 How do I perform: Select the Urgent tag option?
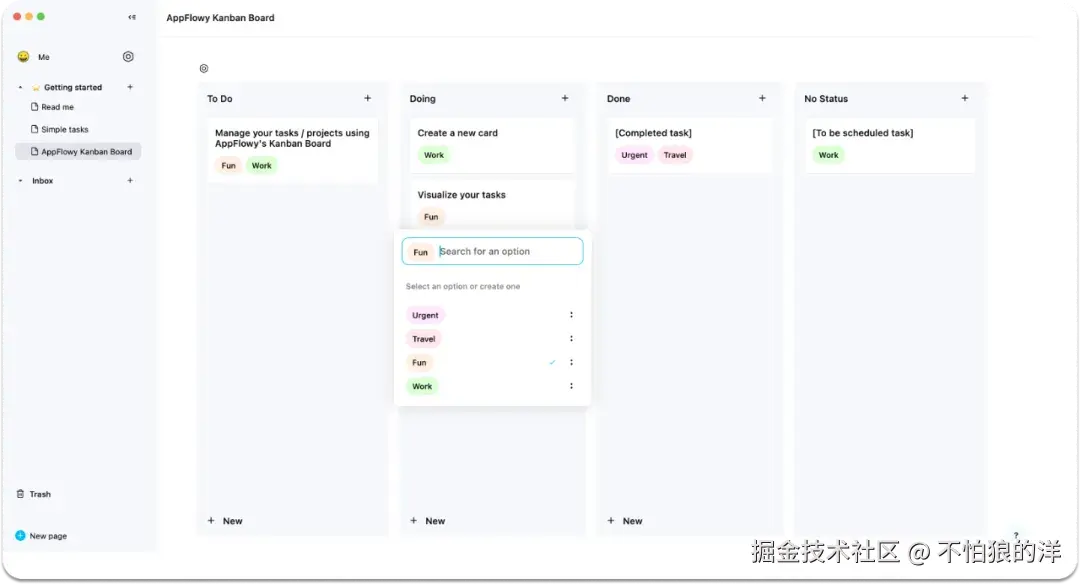tap(425, 315)
